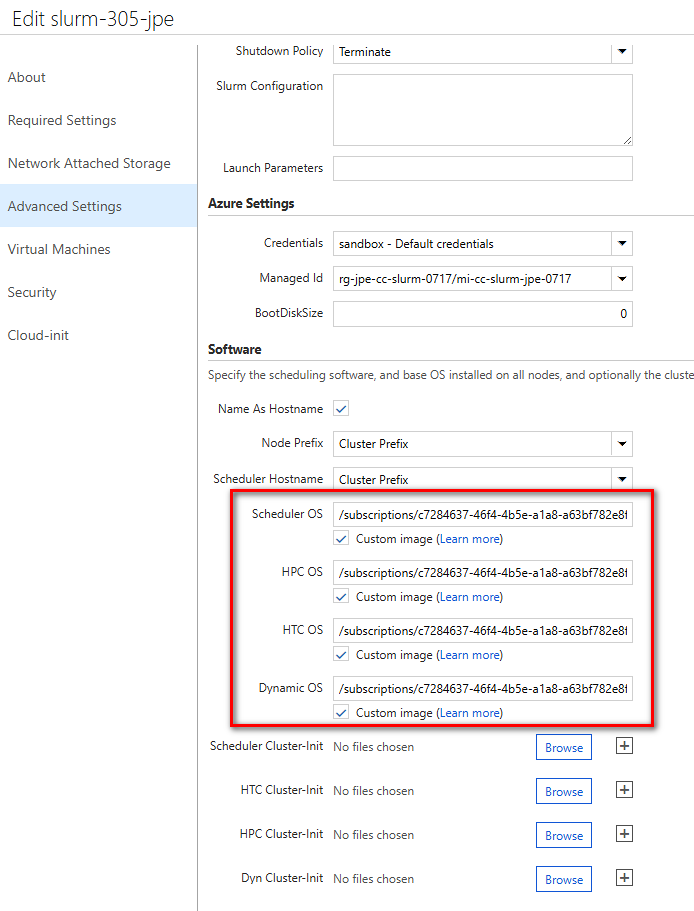This screenshot has height=911, width=694.
Task: Click plus icon beside HPC Cluster-Init
Action: [624, 834]
